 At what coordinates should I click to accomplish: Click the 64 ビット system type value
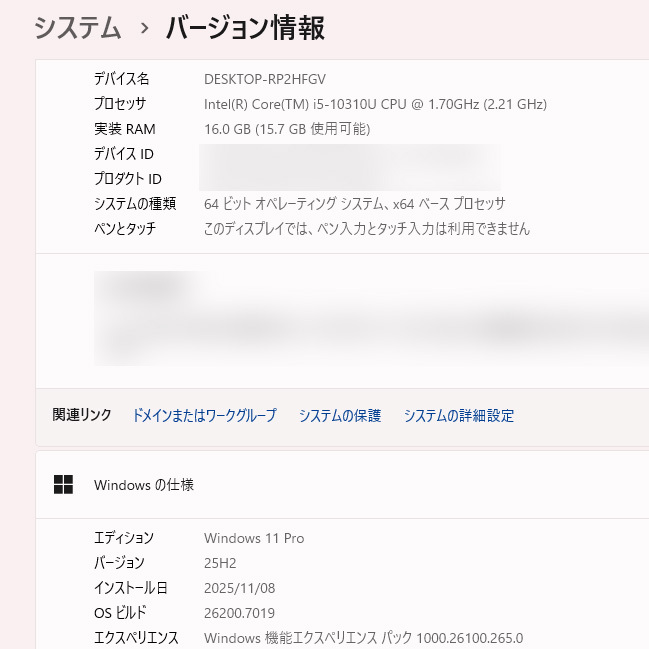pyautogui.click(x=354, y=204)
